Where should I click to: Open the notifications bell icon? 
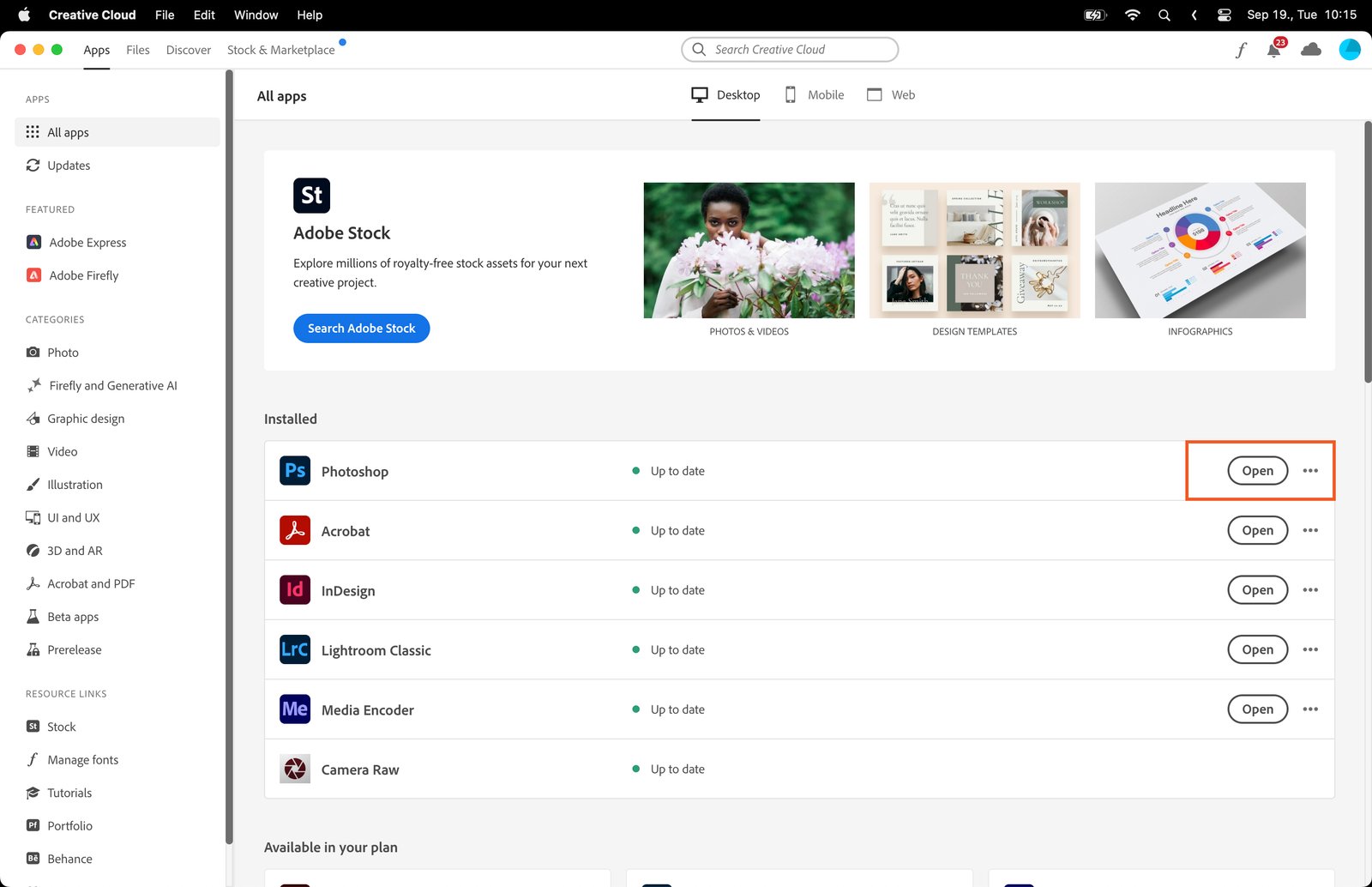1273,51
